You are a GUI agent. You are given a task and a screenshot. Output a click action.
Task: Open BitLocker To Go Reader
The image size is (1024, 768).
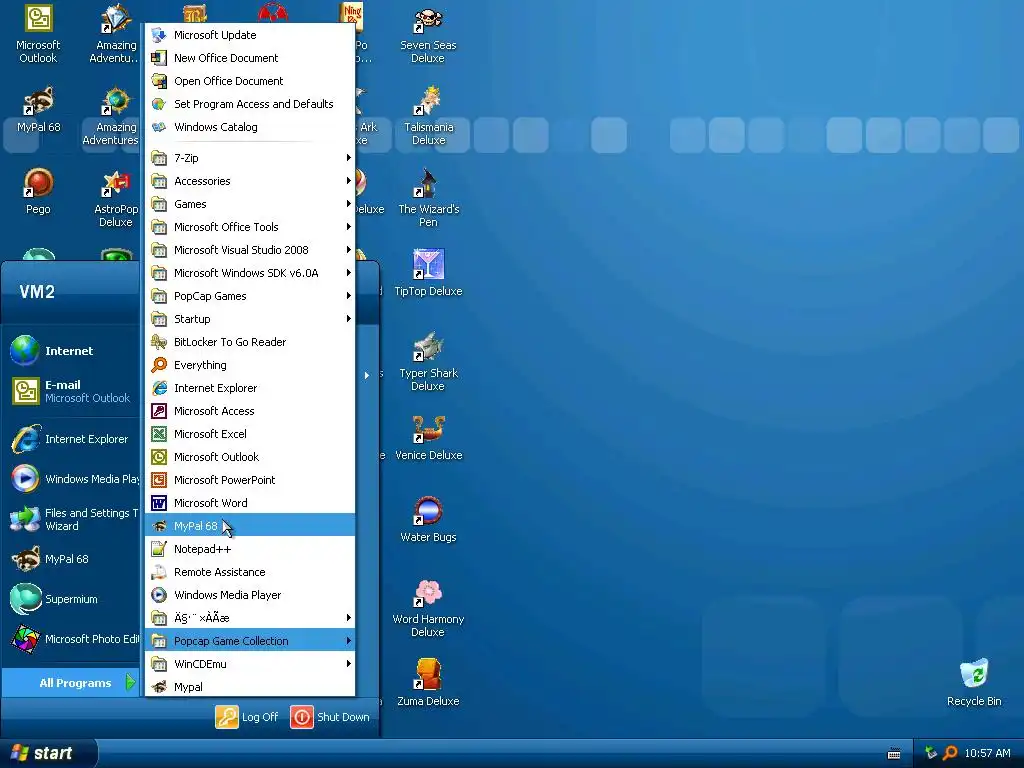250,342
